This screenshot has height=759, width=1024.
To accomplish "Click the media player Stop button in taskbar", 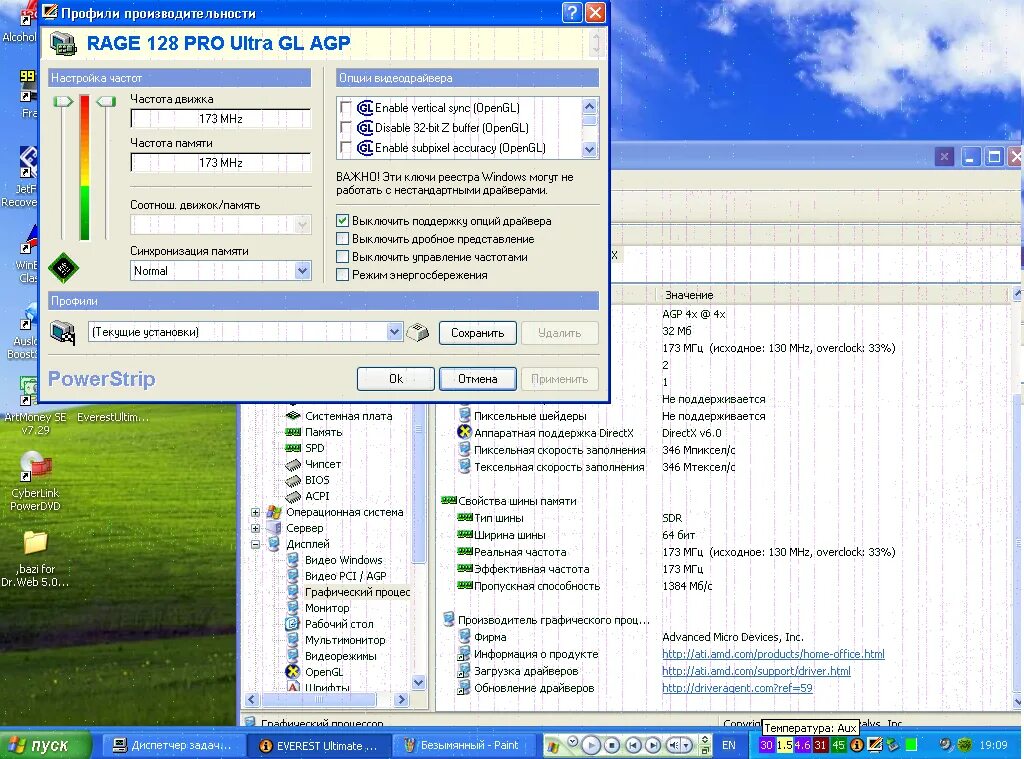I will (x=612, y=745).
